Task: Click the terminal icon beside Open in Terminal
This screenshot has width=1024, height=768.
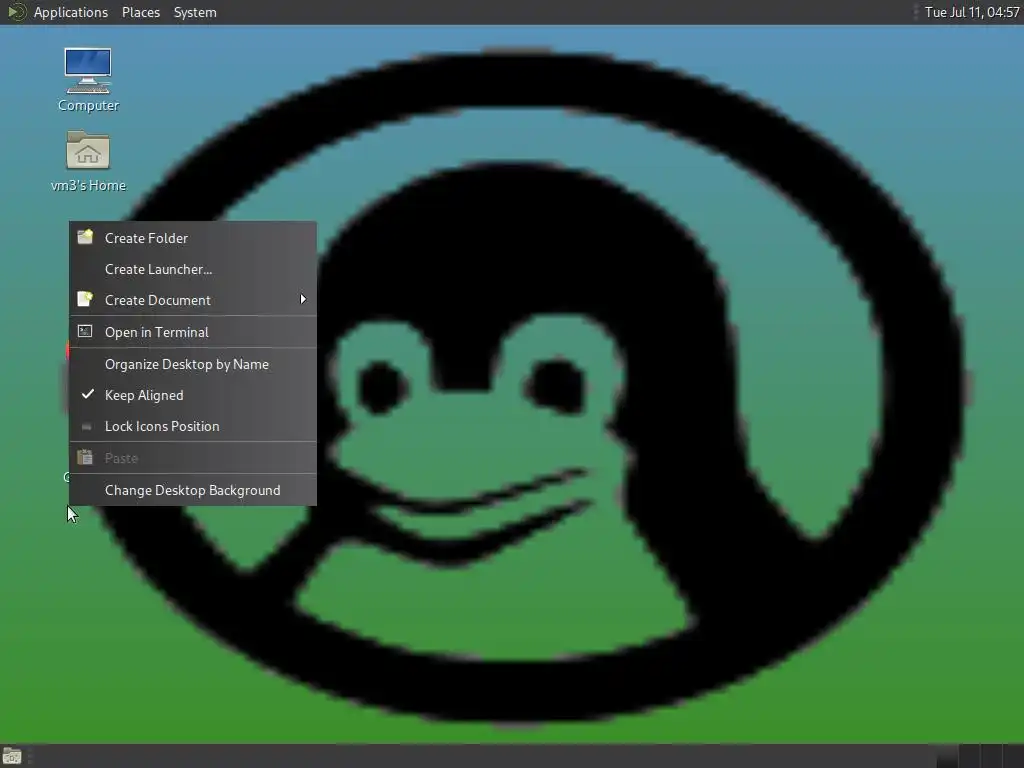Action: pyautogui.click(x=85, y=331)
